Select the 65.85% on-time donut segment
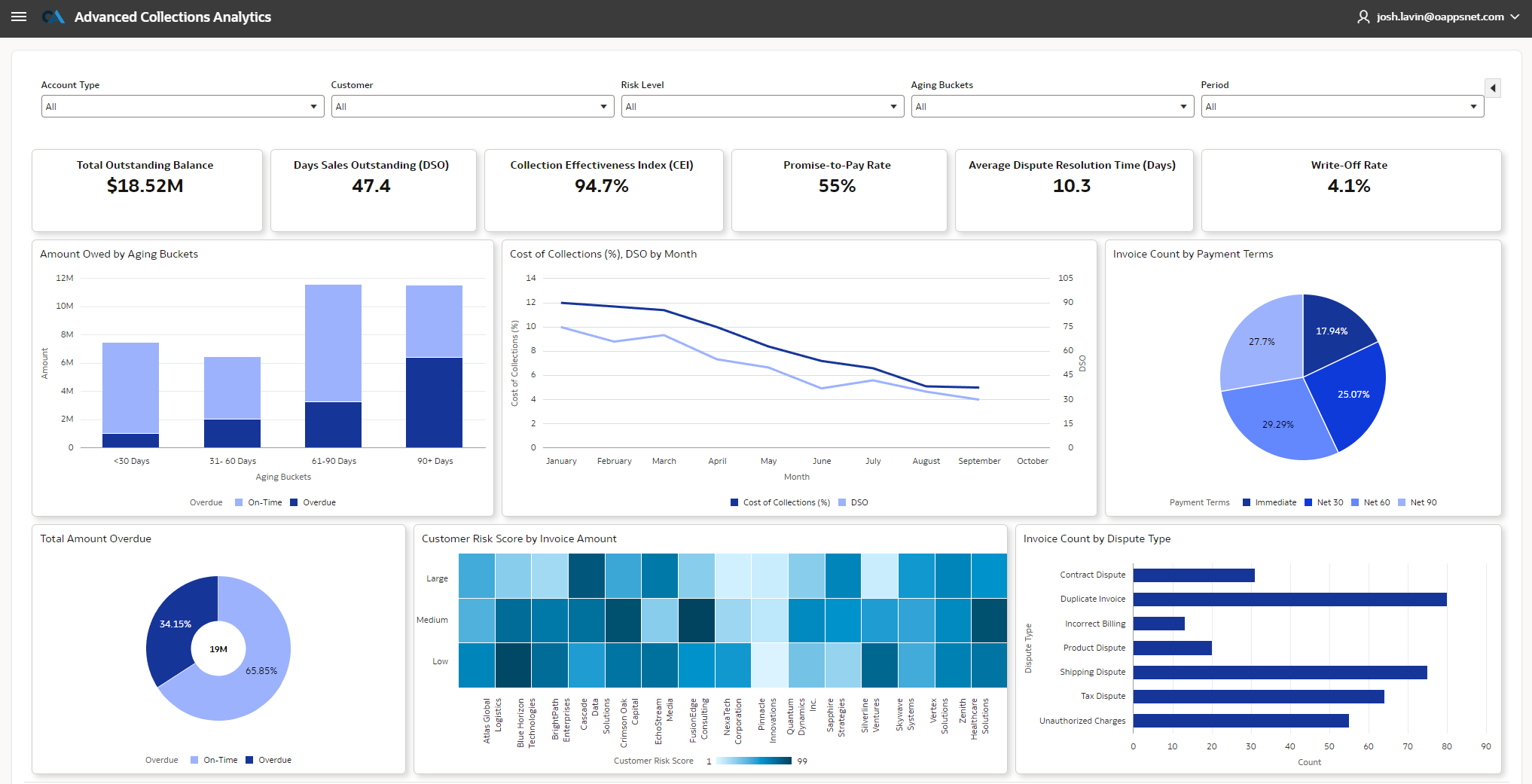The height and width of the screenshot is (784, 1532). pos(261,670)
